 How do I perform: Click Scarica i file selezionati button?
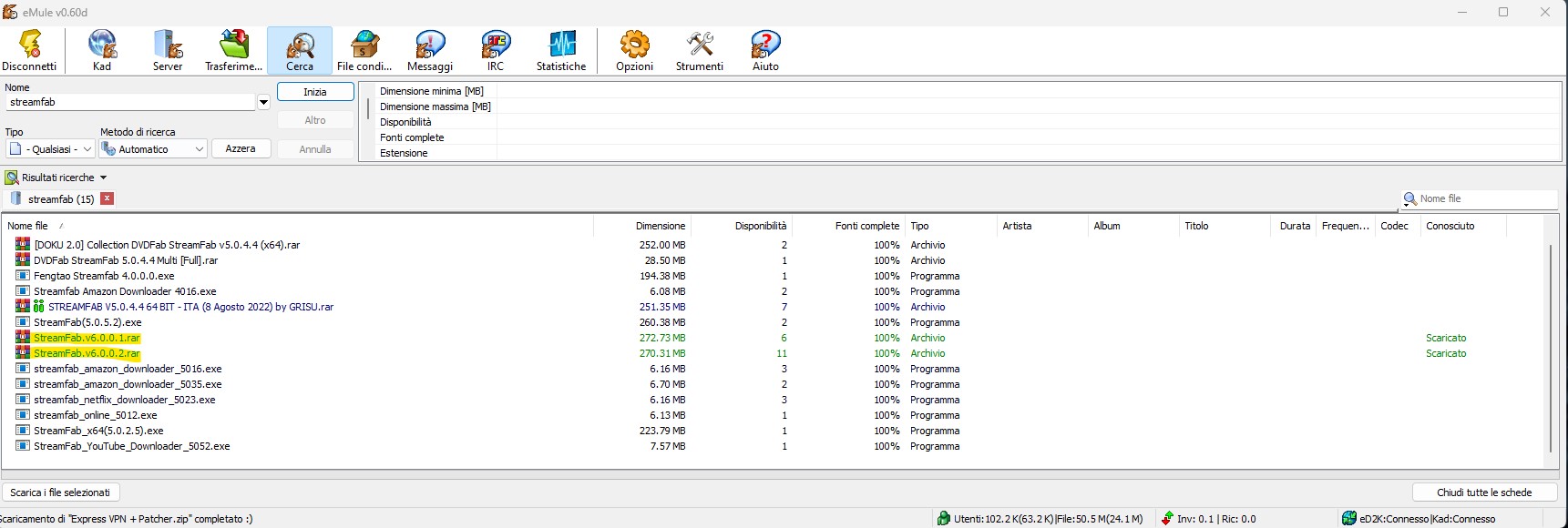click(60, 492)
